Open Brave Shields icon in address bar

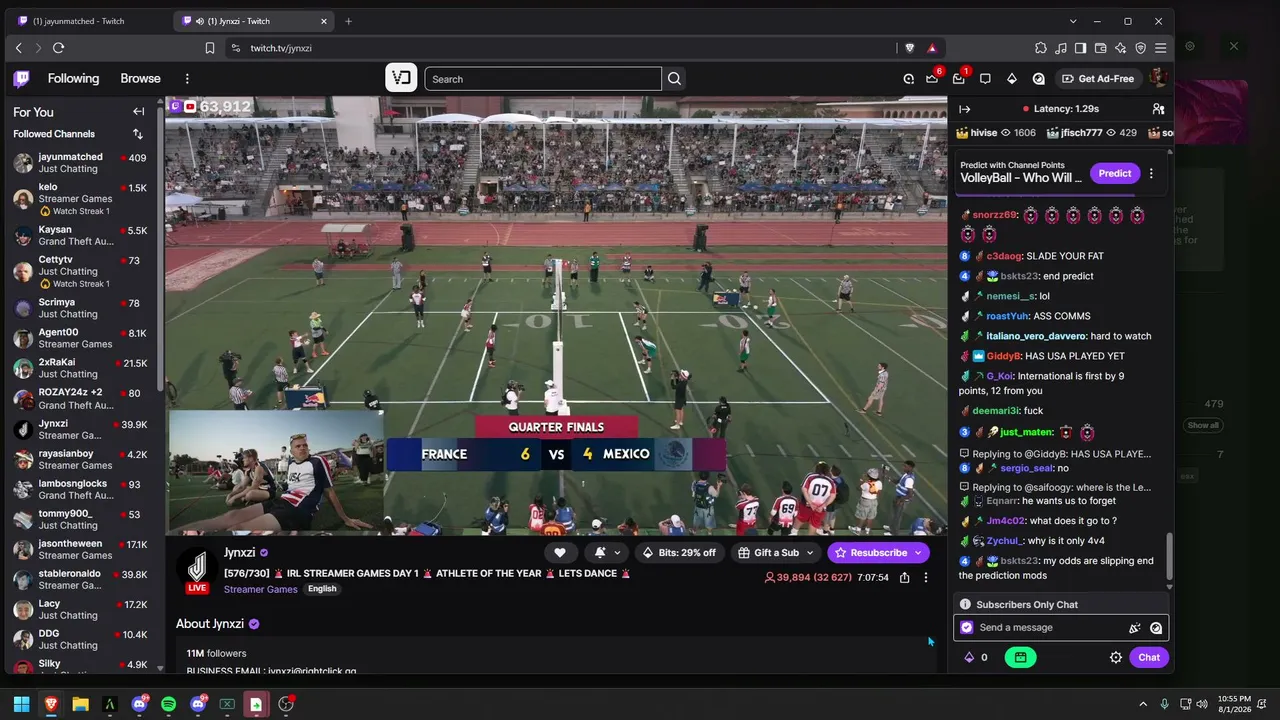(910, 48)
